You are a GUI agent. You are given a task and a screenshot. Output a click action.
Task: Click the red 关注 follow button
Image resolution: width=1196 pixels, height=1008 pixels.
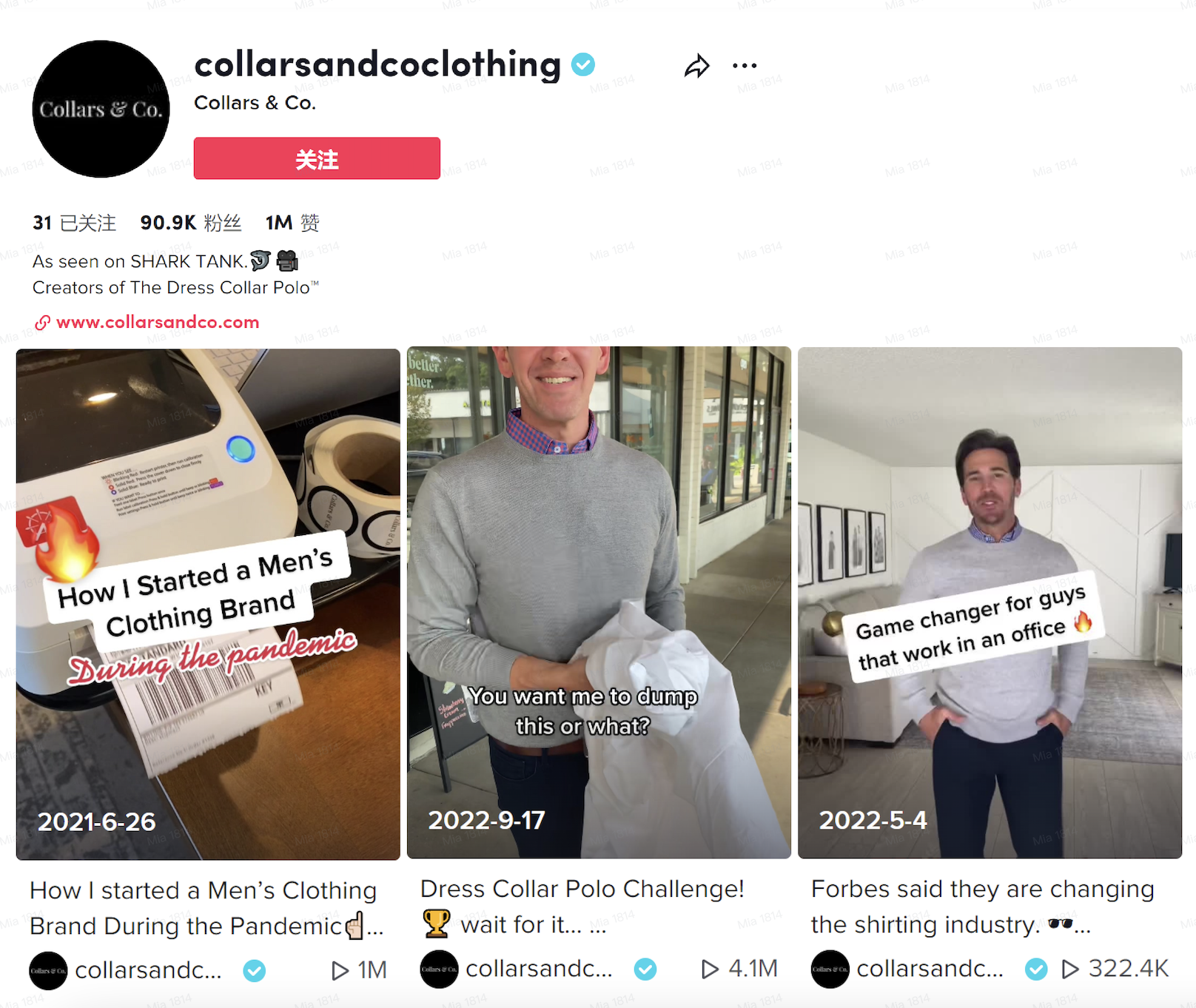[x=317, y=158]
